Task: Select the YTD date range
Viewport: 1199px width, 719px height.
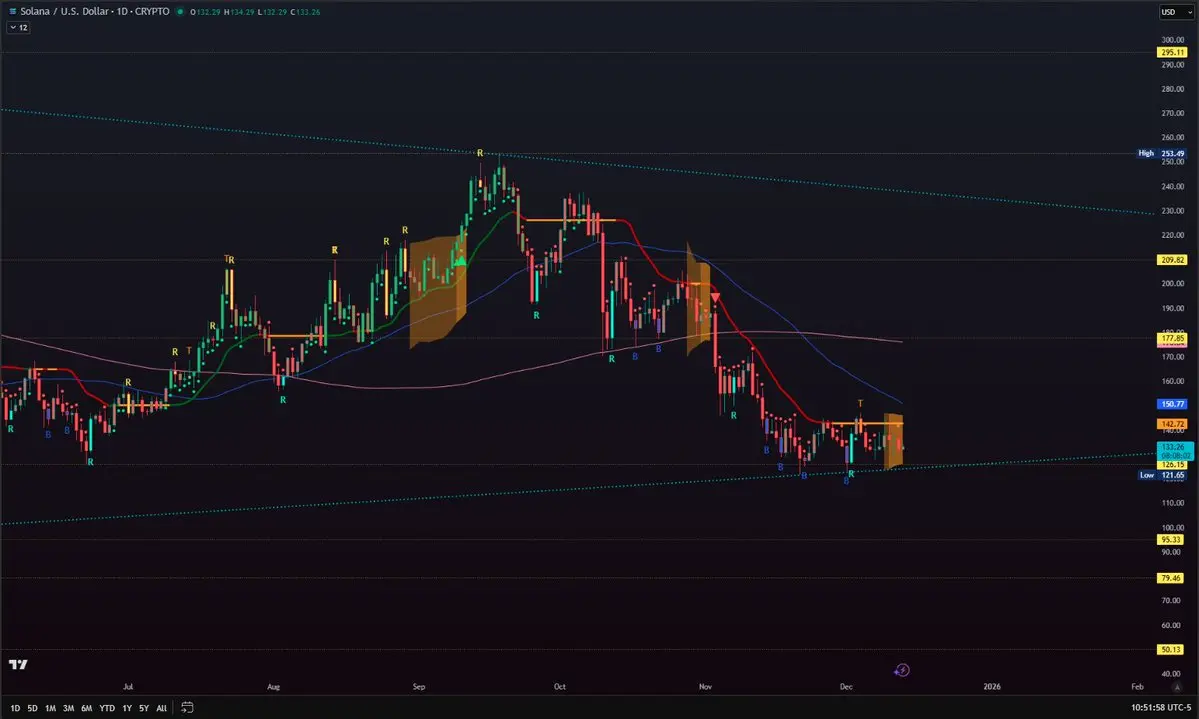Action: coord(107,708)
